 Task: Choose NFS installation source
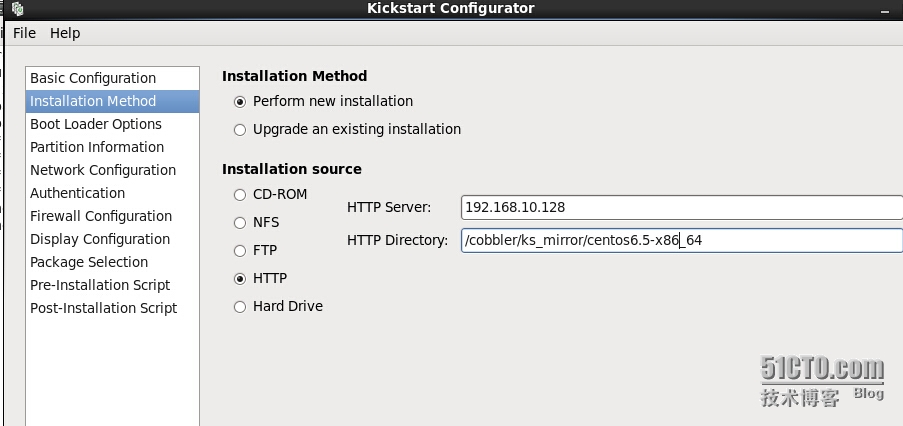pos(240,223)
